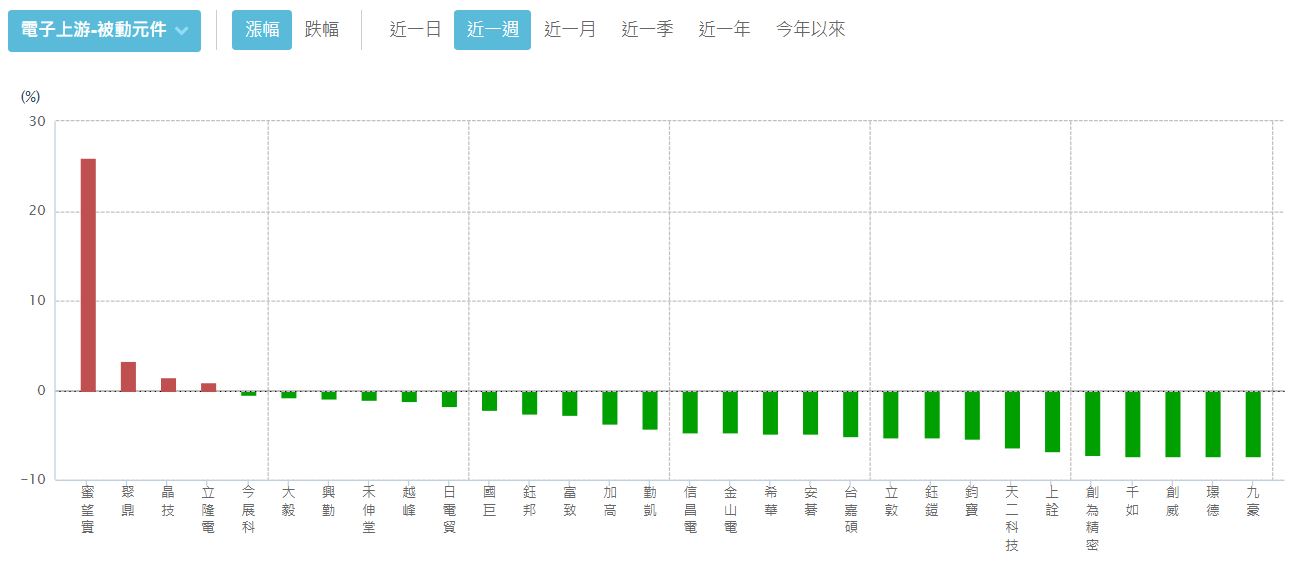The height and width of the screenshot is (563, 1293).
Task: Click the 立隆電 axis label
Action: pyautogui.click(x=208, y=511)
